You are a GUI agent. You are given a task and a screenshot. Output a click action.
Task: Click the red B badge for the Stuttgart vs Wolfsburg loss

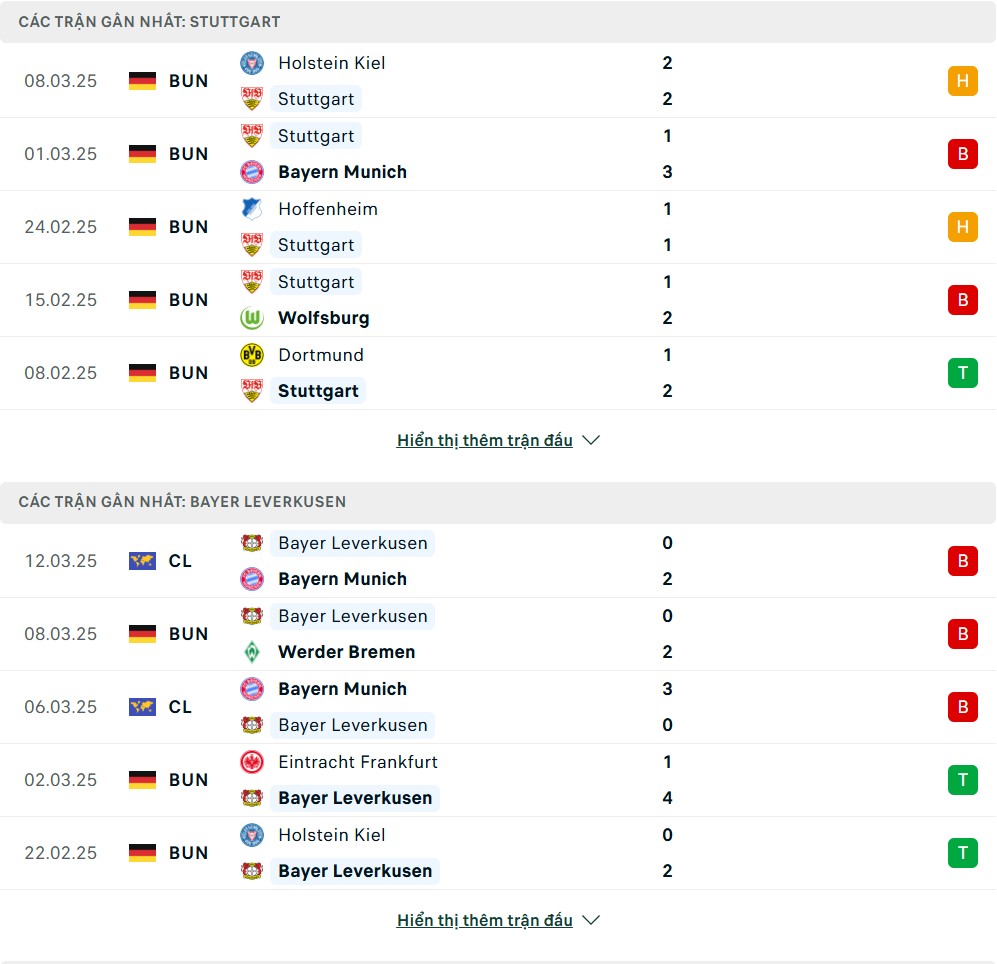coord(963,300)
